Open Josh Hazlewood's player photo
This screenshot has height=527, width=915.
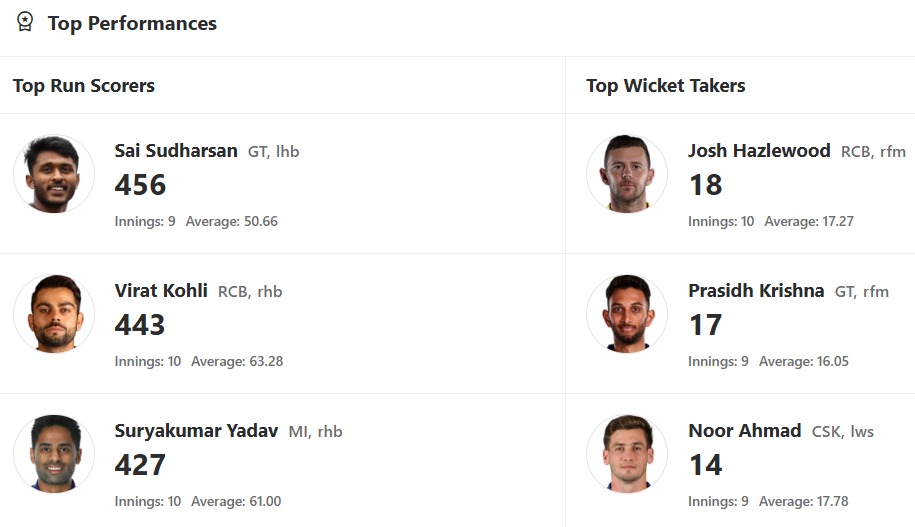pyautogui.click(x=627, y=174)
